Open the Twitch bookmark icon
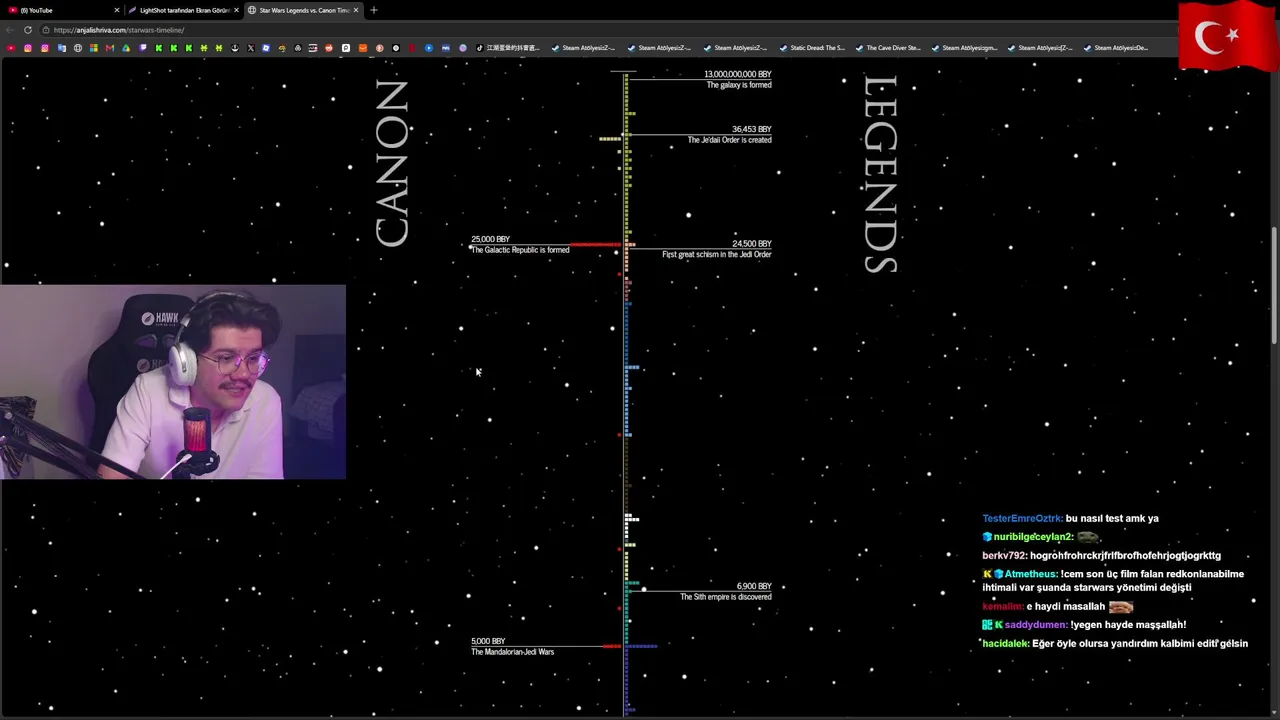 tap(143, 48)
